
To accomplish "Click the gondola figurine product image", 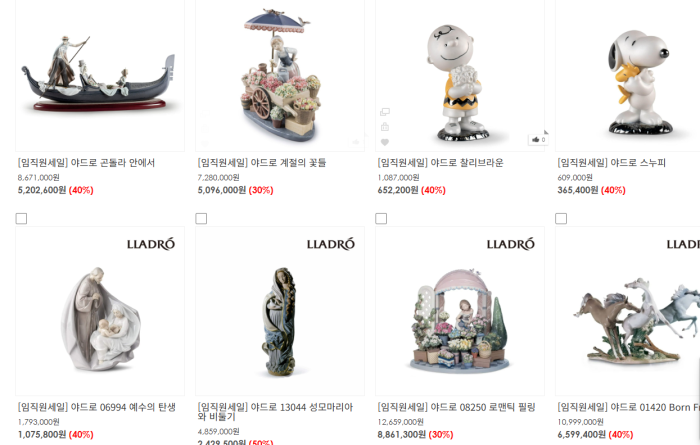I will (x=100, y=75).
